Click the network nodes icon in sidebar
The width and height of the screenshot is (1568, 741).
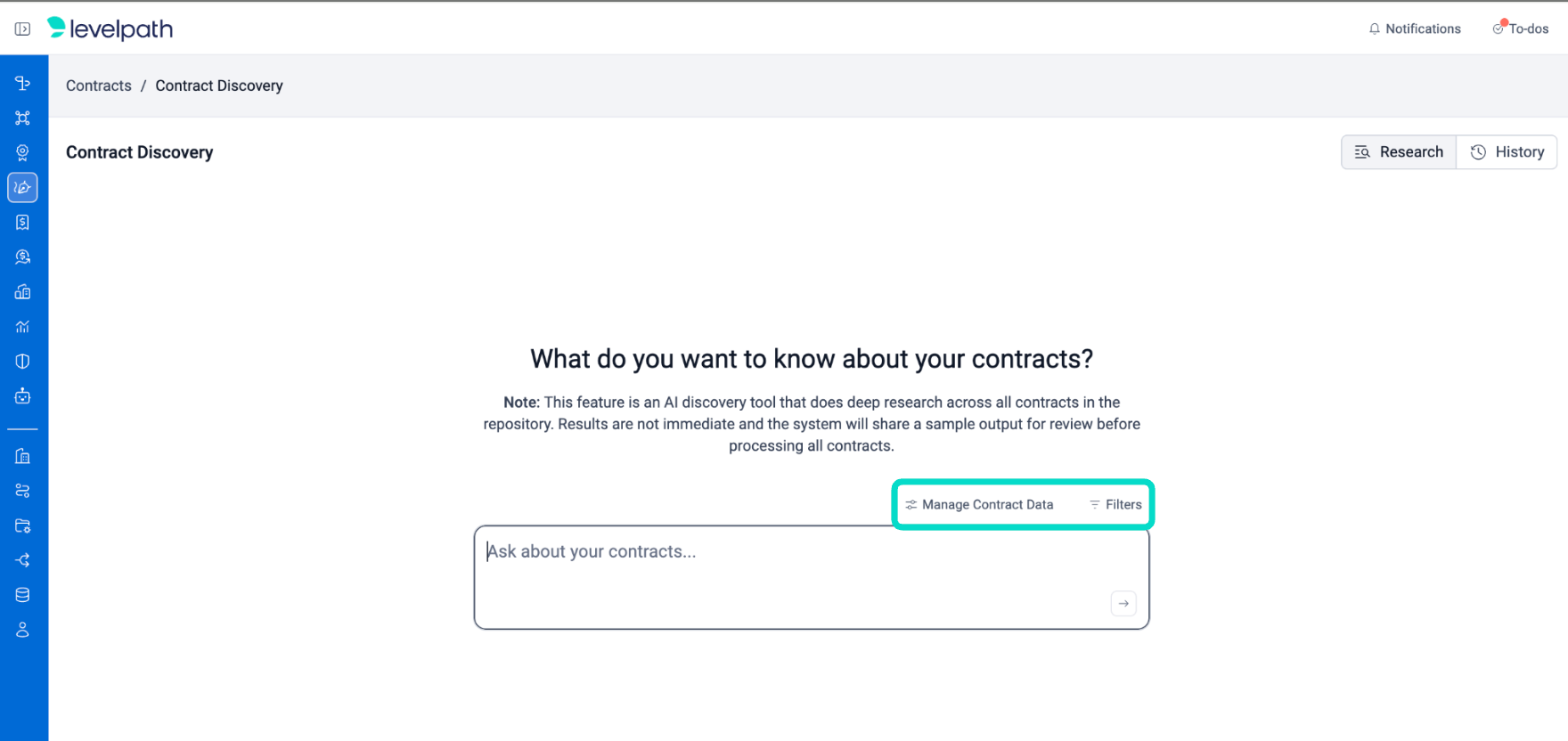(23, 118)
